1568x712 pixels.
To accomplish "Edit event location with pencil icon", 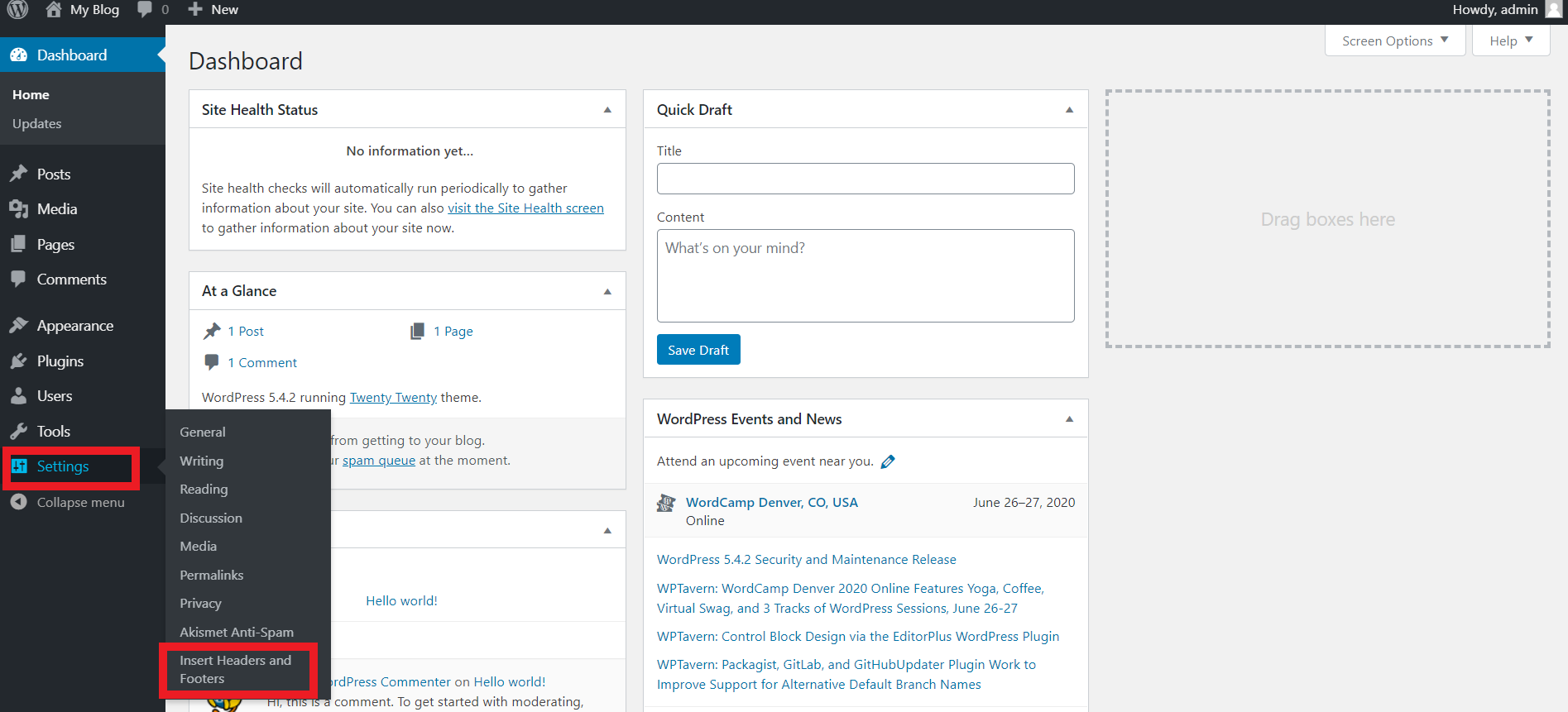I will [x=888, y=461].
